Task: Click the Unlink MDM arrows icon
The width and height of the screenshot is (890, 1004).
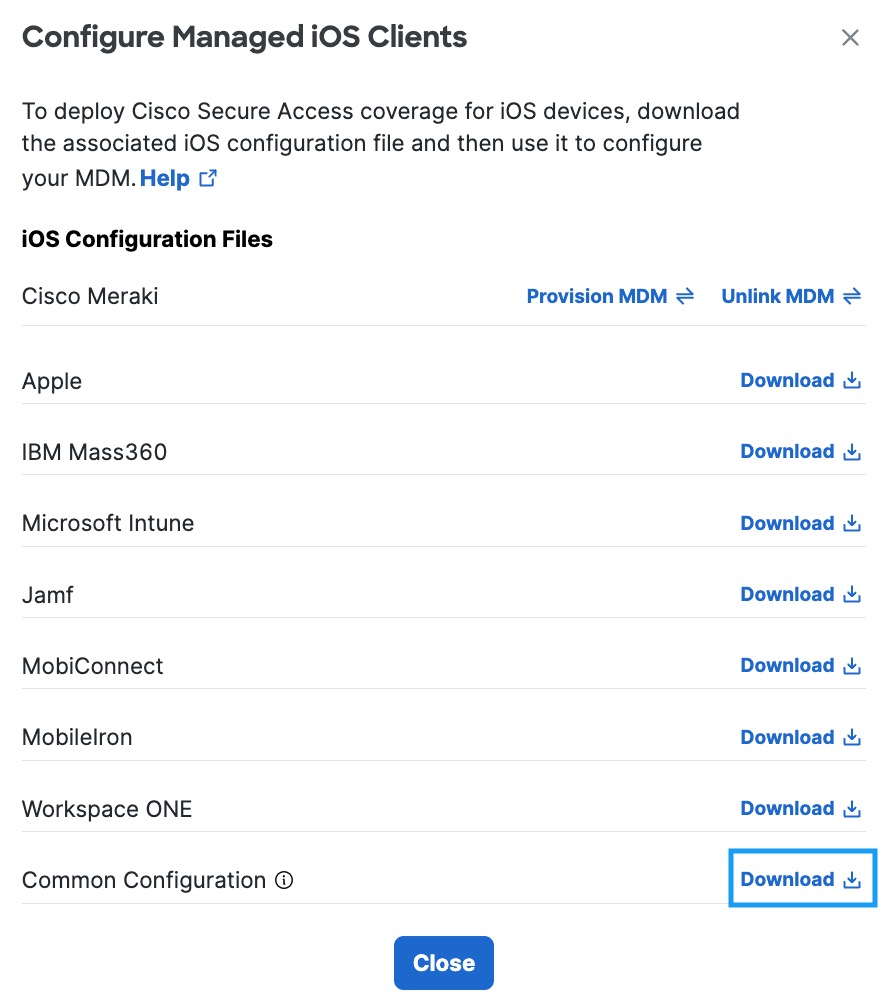Action: (852, 296)
